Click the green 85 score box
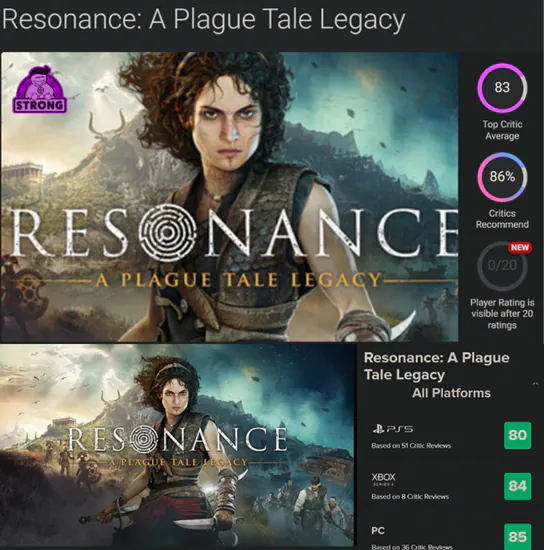544x550 pixels. (517, 536)
